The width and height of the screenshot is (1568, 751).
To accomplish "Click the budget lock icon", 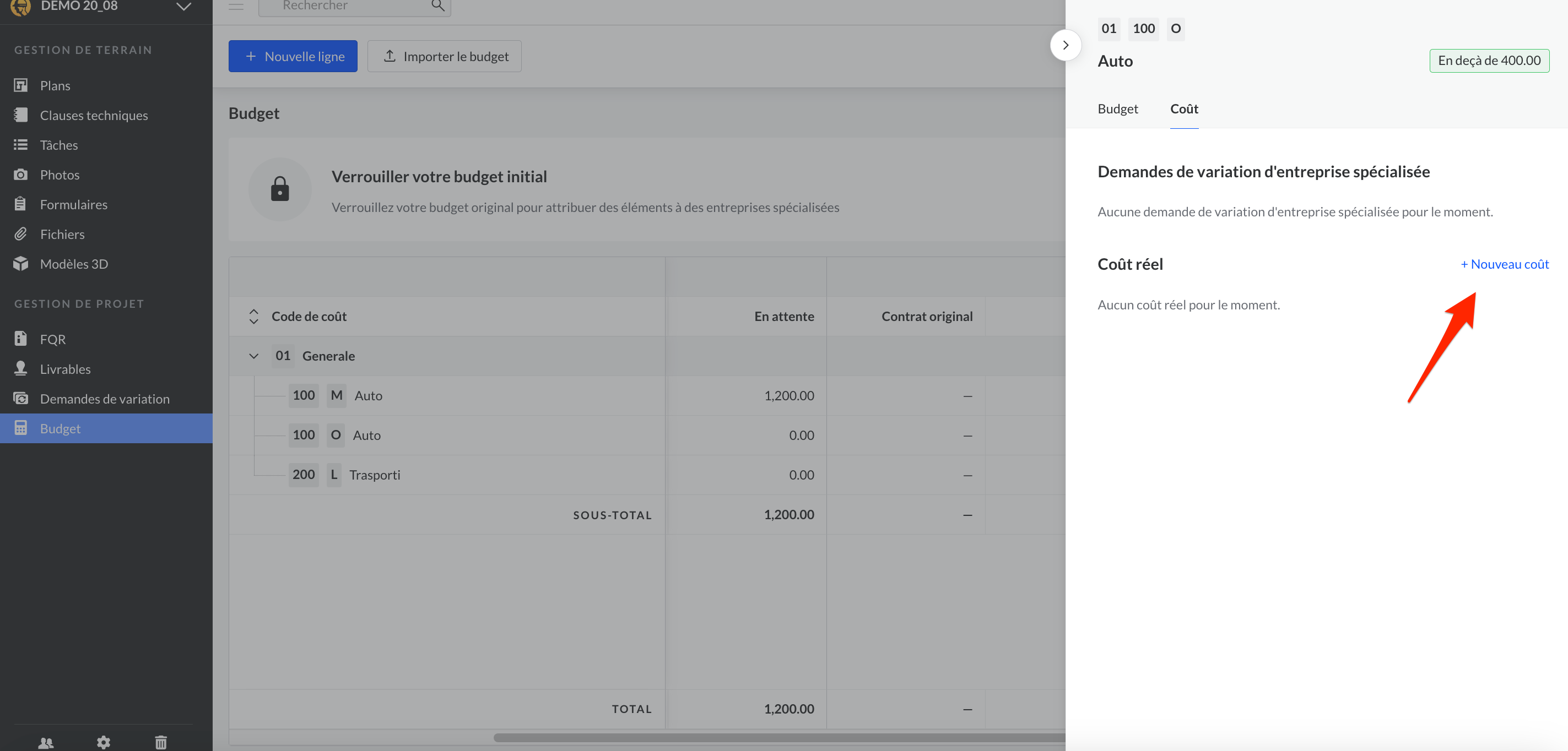I will coord(279,189).
